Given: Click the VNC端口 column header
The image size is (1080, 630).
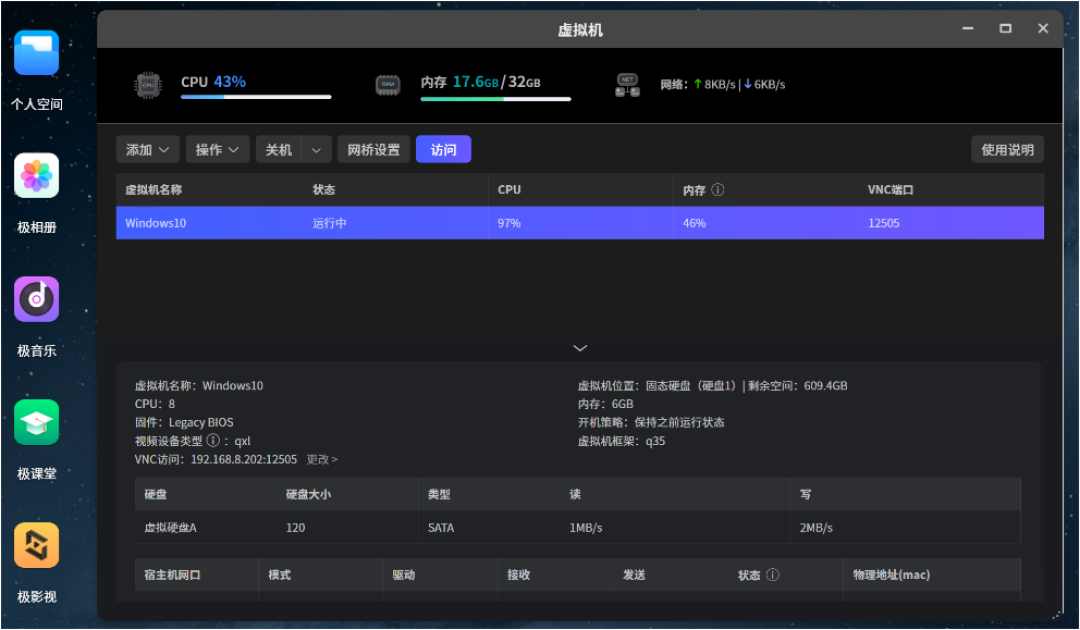Looking at the screenshot, I should click(890, 189).
